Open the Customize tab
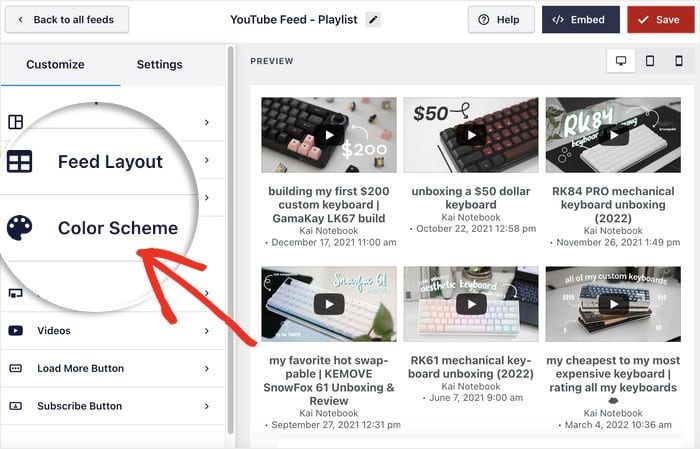Screen dimensions: 700x449 (55, 65)
